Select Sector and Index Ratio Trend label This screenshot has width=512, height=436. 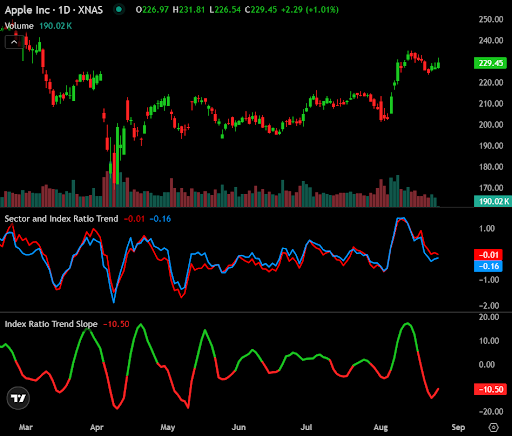point(61,219)
